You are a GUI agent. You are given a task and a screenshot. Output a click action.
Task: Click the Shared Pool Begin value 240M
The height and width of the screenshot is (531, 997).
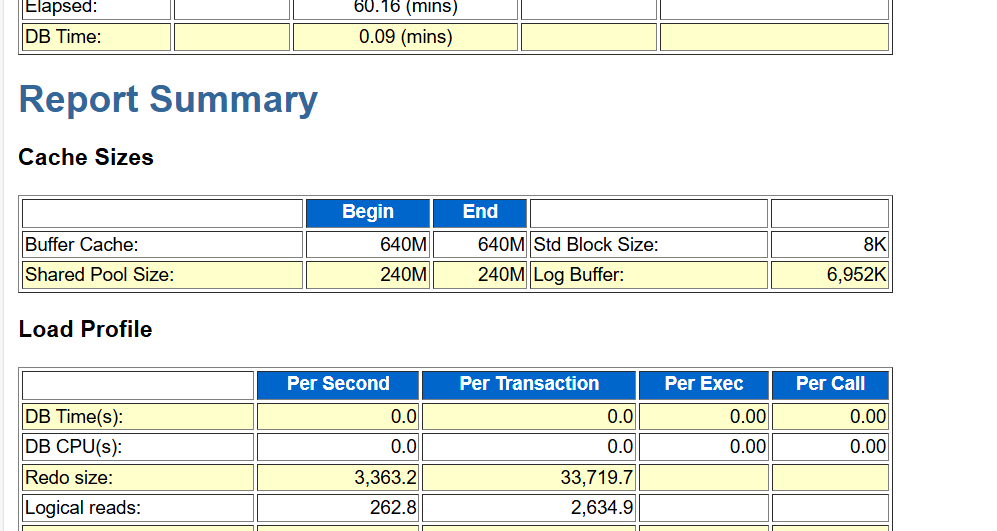[x=404, y=275]
